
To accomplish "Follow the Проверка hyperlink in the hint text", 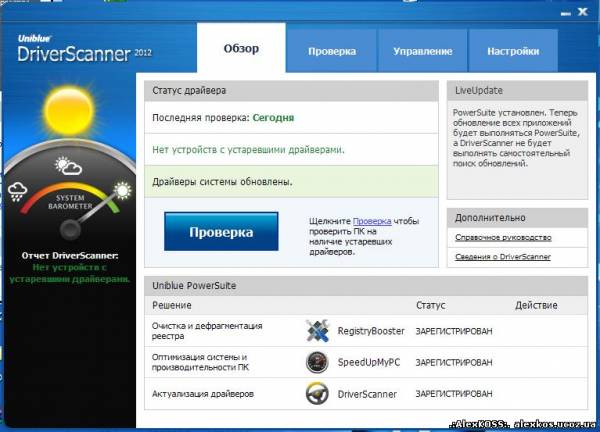I will (x=372, y=221).
